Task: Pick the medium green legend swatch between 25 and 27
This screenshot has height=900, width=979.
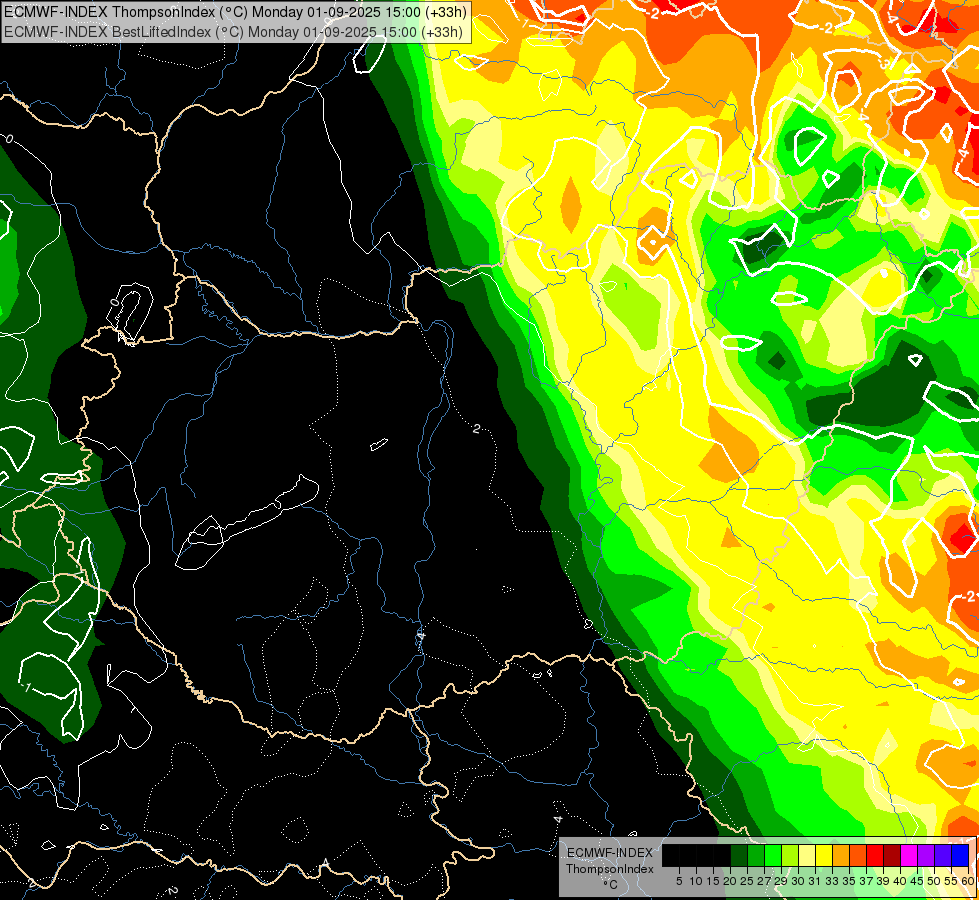Action: coord(756,855)
